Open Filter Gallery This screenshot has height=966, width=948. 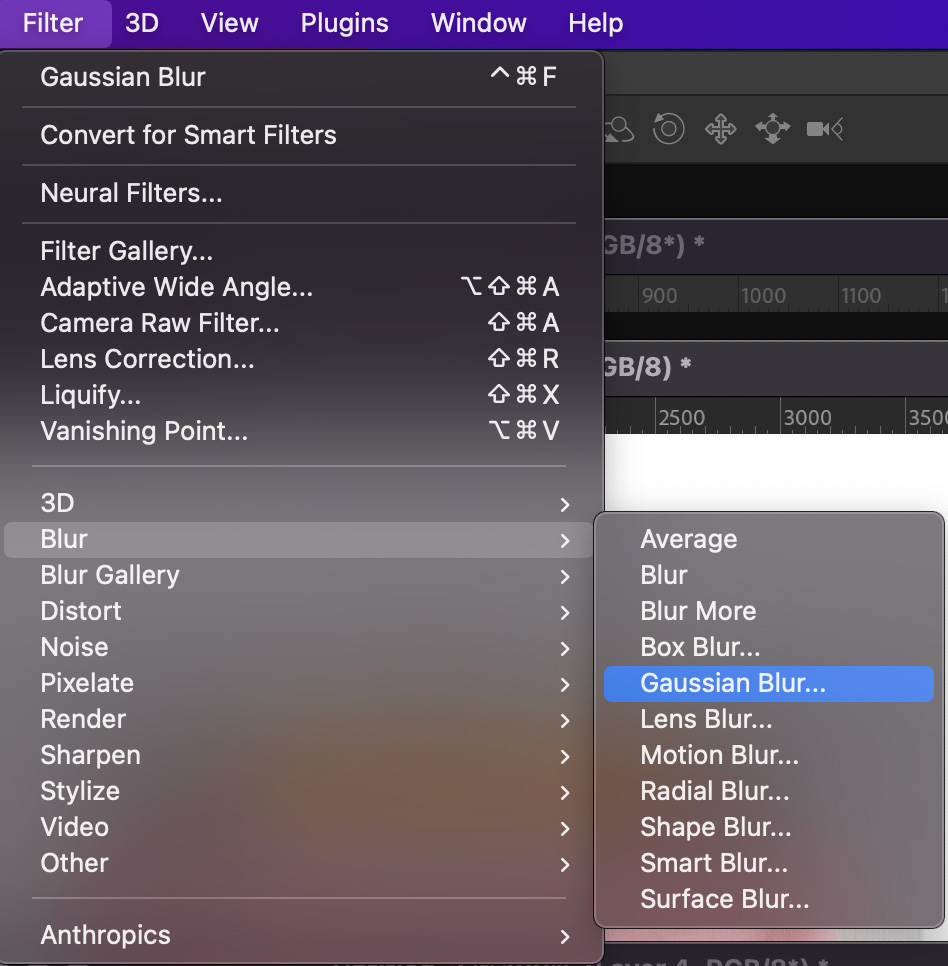click(299, 251)
